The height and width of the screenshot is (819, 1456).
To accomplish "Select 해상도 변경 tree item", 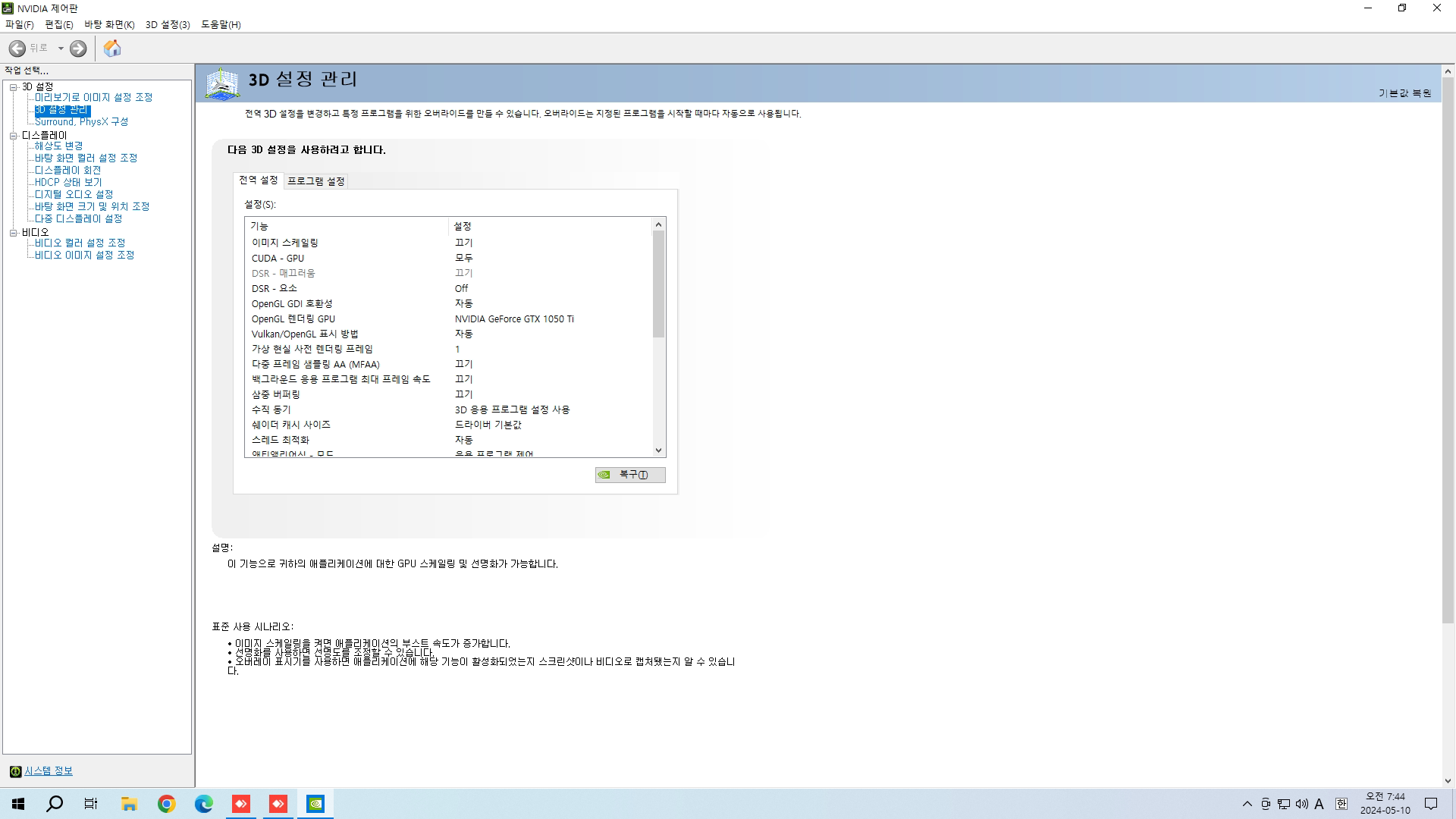I will click(58, 146).
